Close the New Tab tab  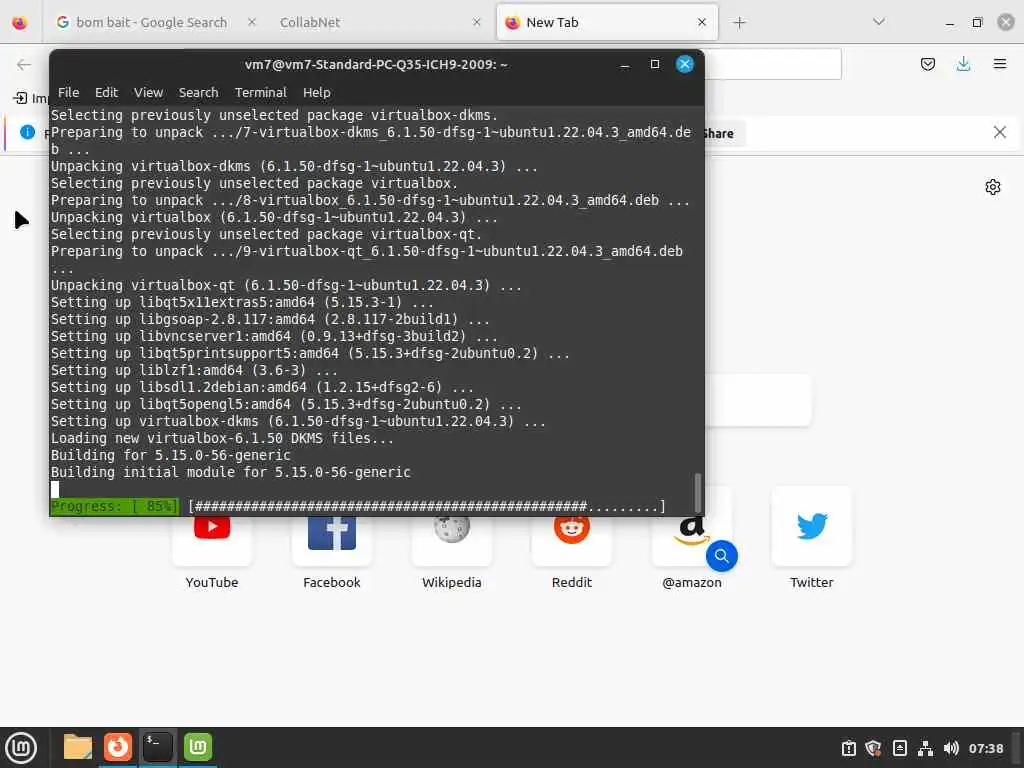pos(702,22)
